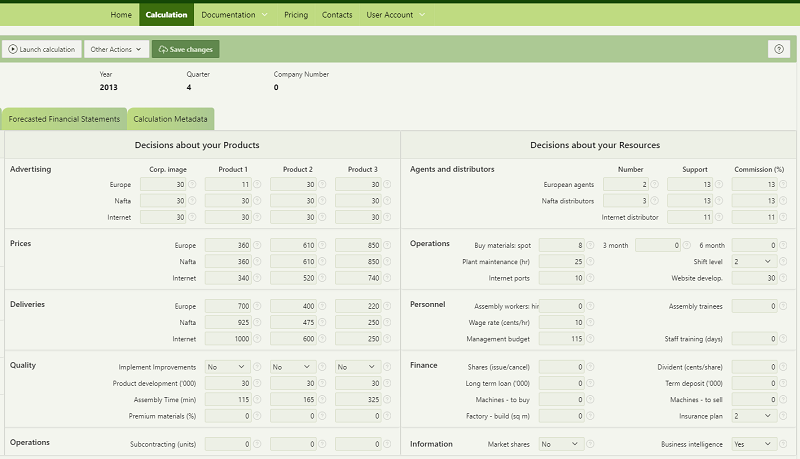Viewport: 800px width, 459px height.
Task: Open Product 1 Implement Improvements dropdown
Action: (x=228, y=367)
